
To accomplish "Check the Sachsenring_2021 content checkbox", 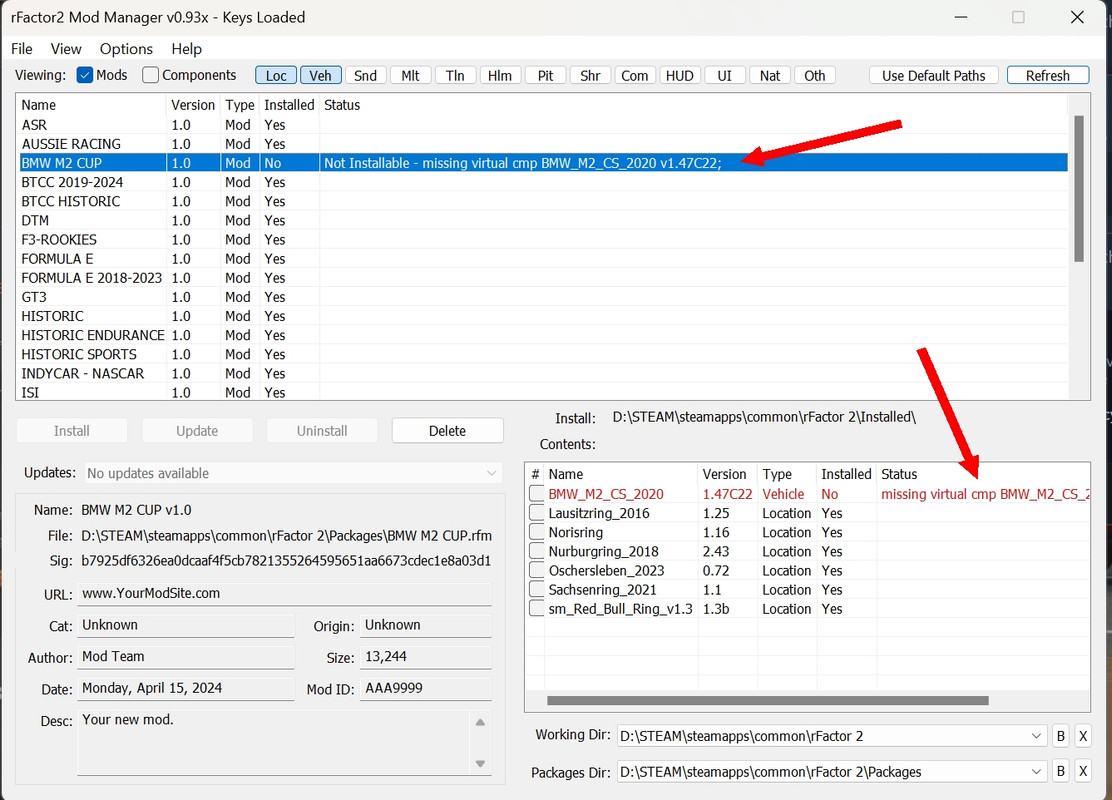I will 537,589.
